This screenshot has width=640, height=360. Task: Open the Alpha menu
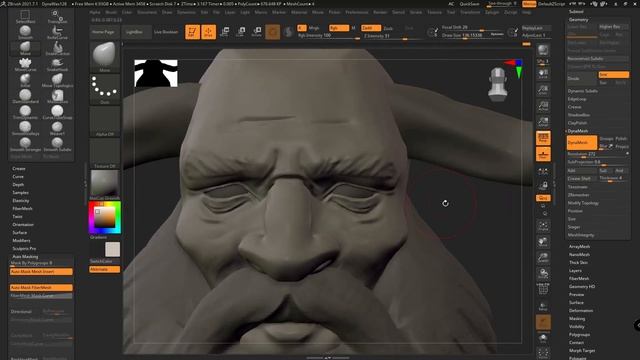95,13
